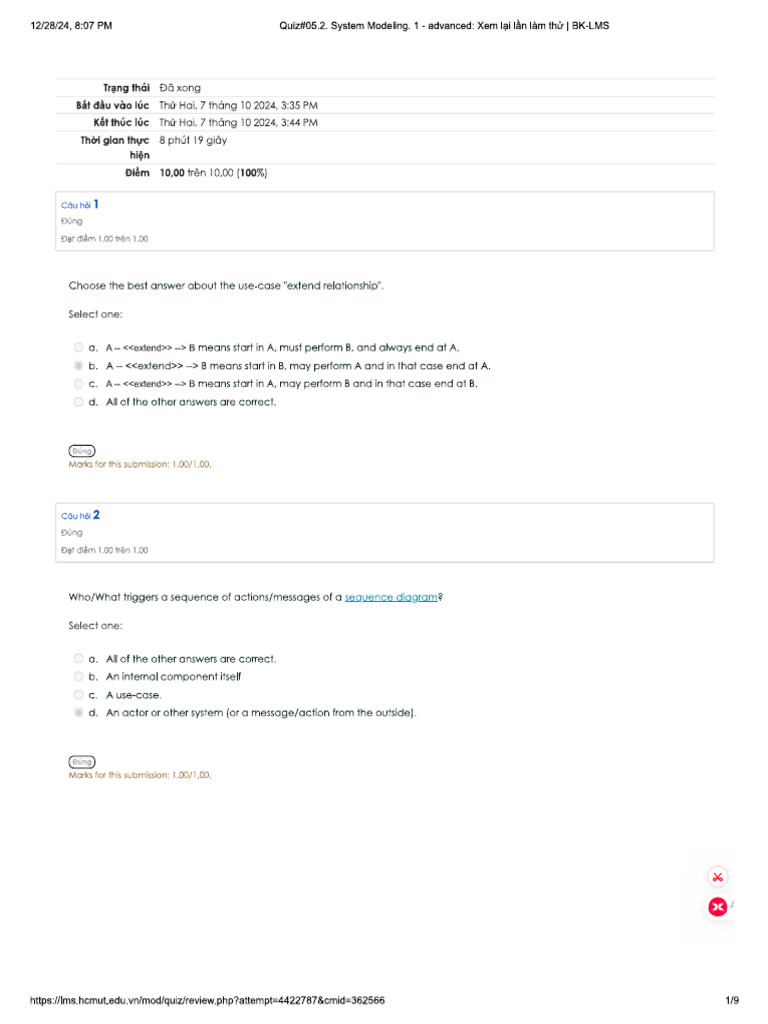Click the quiz title in the page header
The image size is (768, 1024).
point(445,25)
